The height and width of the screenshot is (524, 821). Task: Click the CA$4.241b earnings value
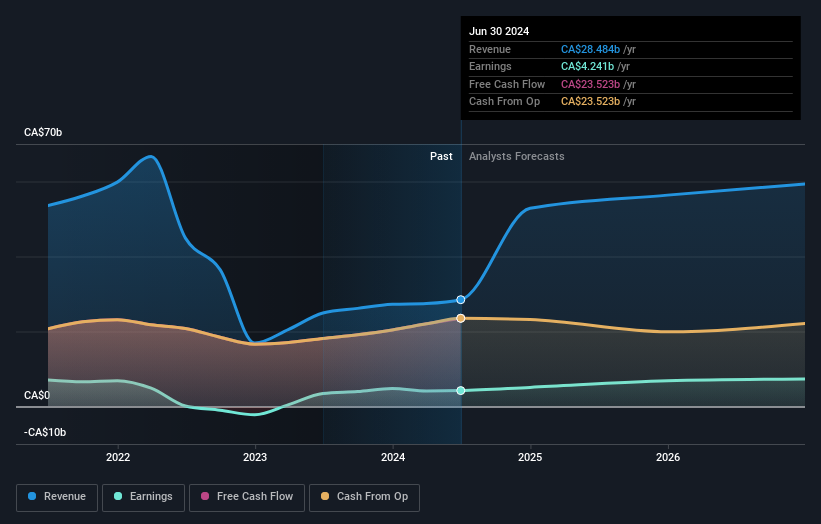coord(587,66)
